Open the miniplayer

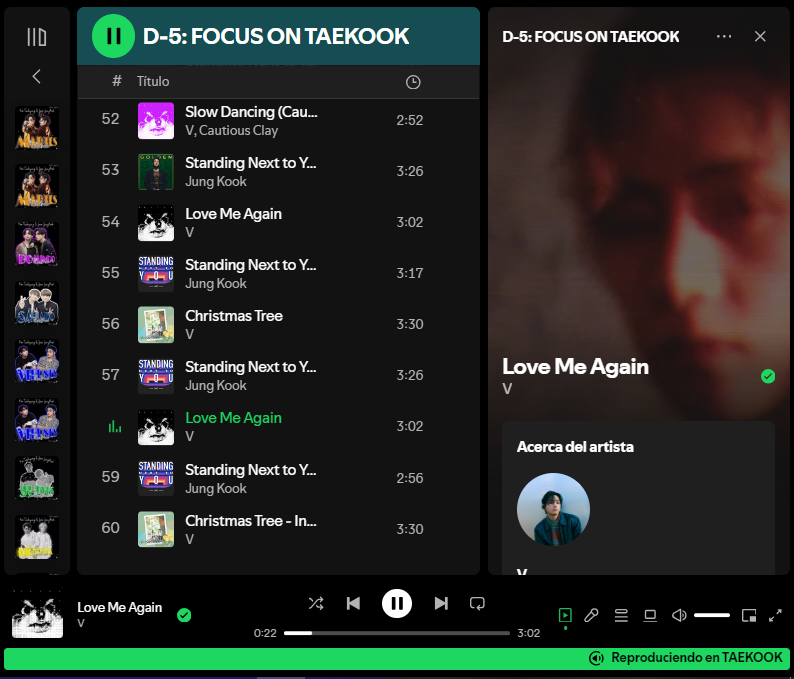coord(748,615)
